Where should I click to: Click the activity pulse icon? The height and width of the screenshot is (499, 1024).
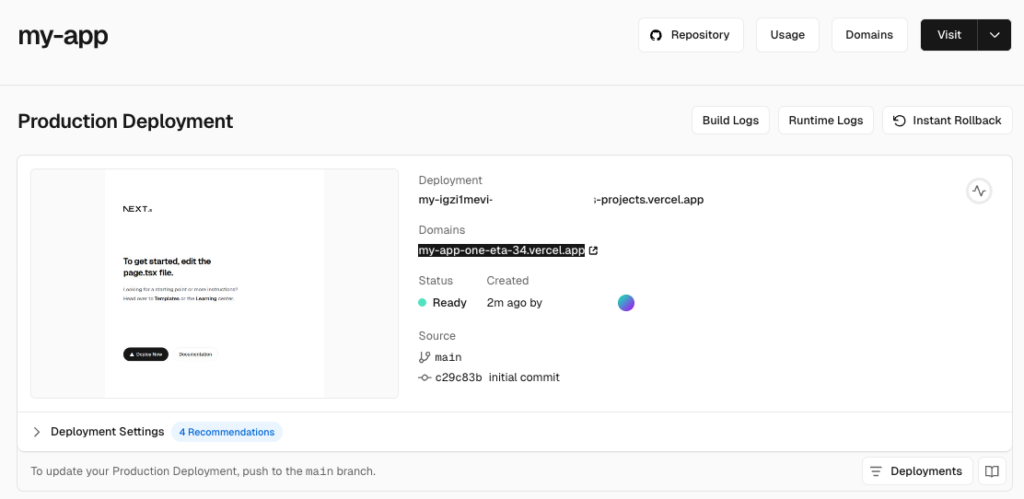tap(979, 191)
